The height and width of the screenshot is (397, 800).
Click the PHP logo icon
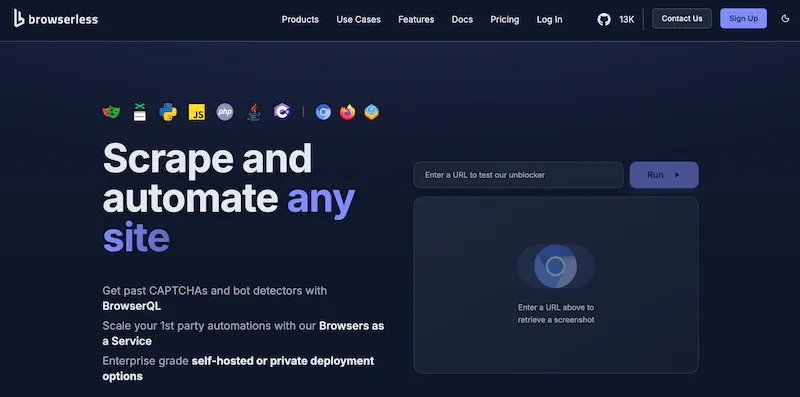tap(225, 112)
